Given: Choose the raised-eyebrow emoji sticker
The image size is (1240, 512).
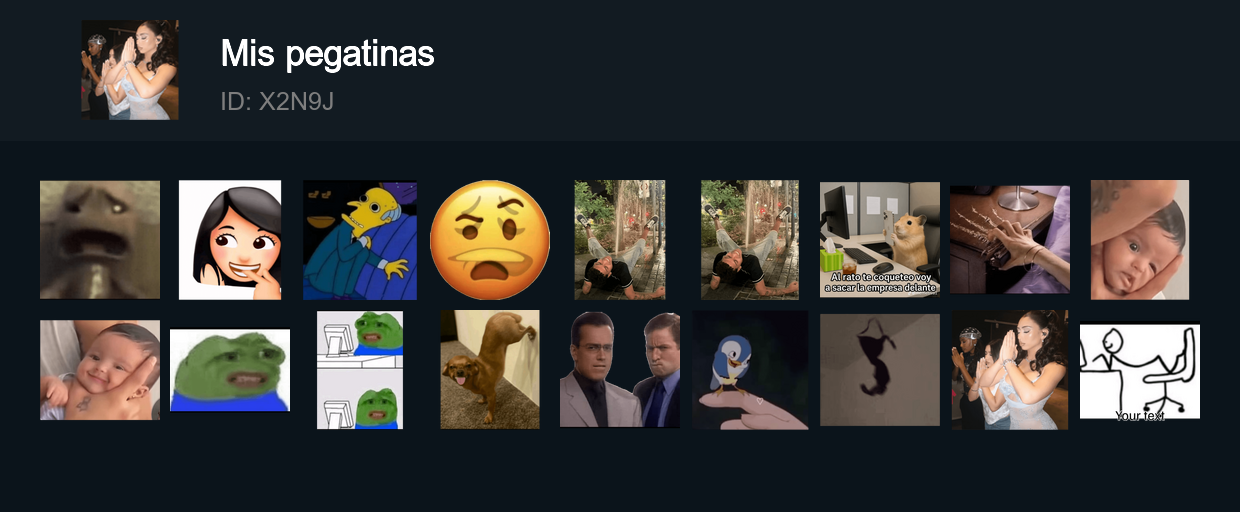Looking at the screenshot, I should click(x=490, y=240).
